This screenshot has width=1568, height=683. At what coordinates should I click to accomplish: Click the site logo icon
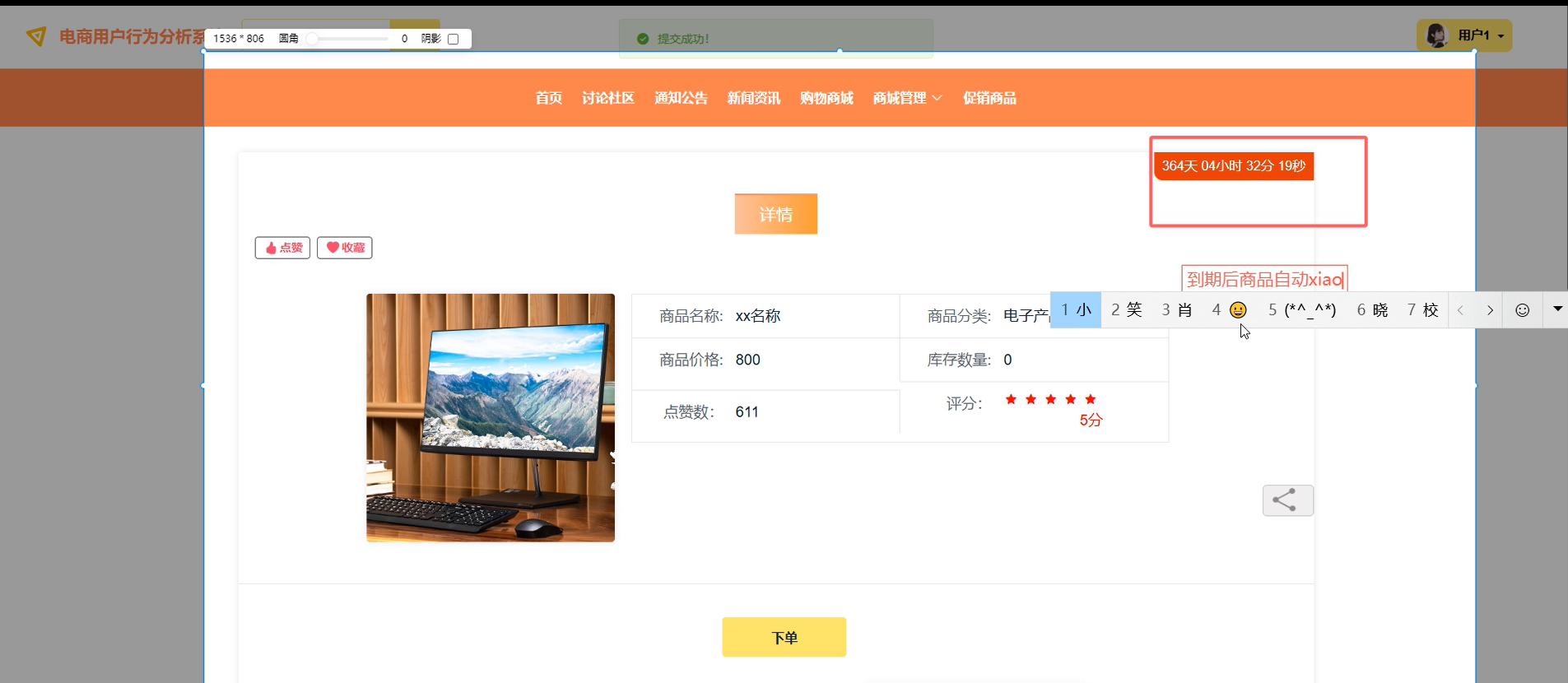[36, 36]
